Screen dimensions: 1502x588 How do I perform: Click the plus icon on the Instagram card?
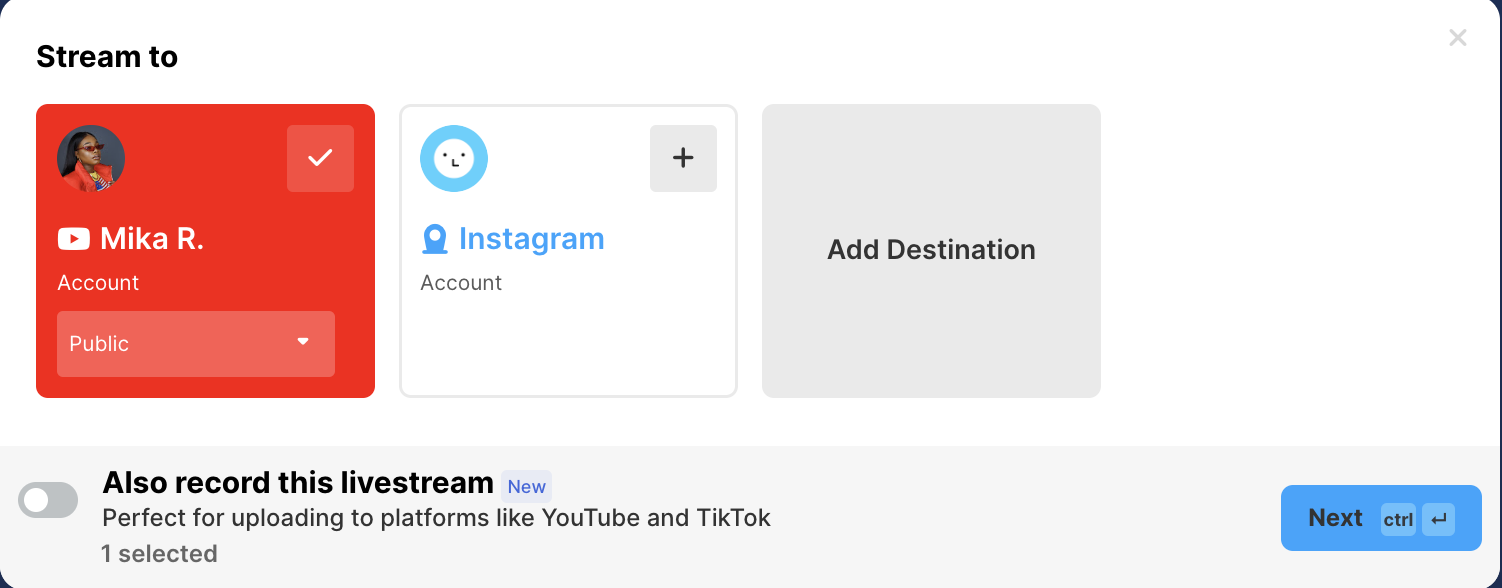click(683, 158)
